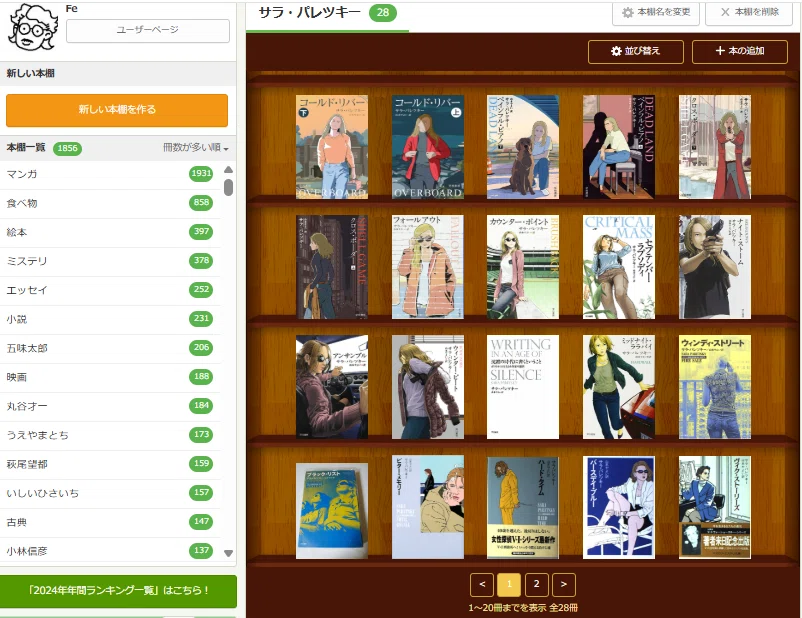Click the 本の追加 add book button
The width and height of the screenshot is (802, 618).
point(740,51)
